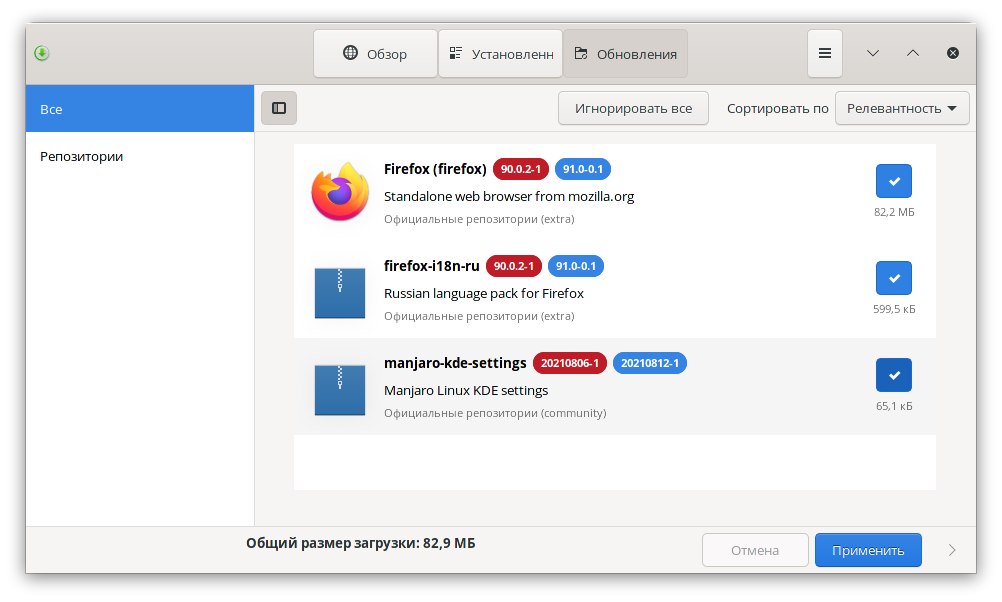Click the manjaro-kde-settings package archive icon
This screenshot has height=602, width=1002.
(340, 390)
